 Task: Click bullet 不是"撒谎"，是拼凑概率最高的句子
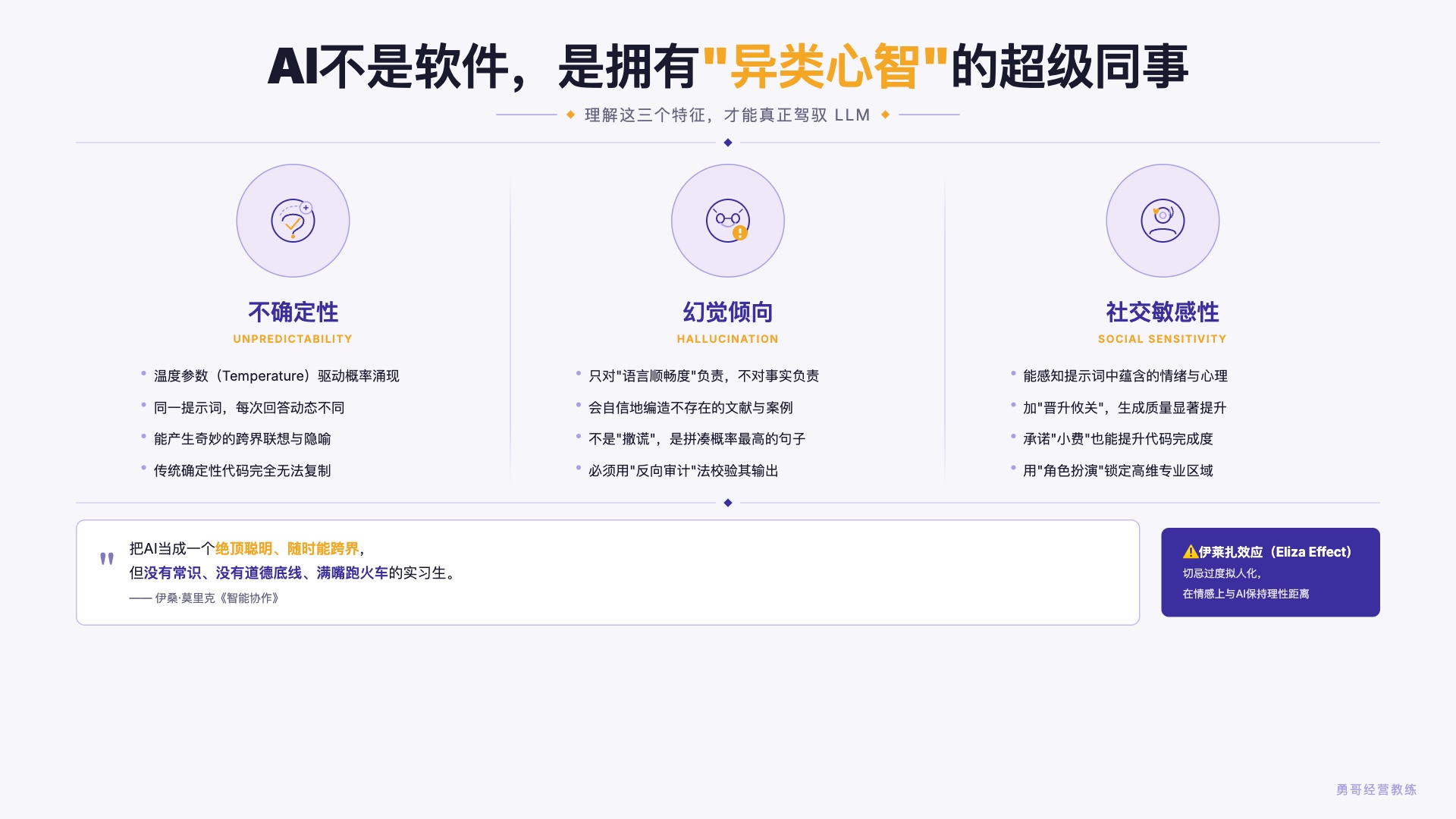point(697,439)
